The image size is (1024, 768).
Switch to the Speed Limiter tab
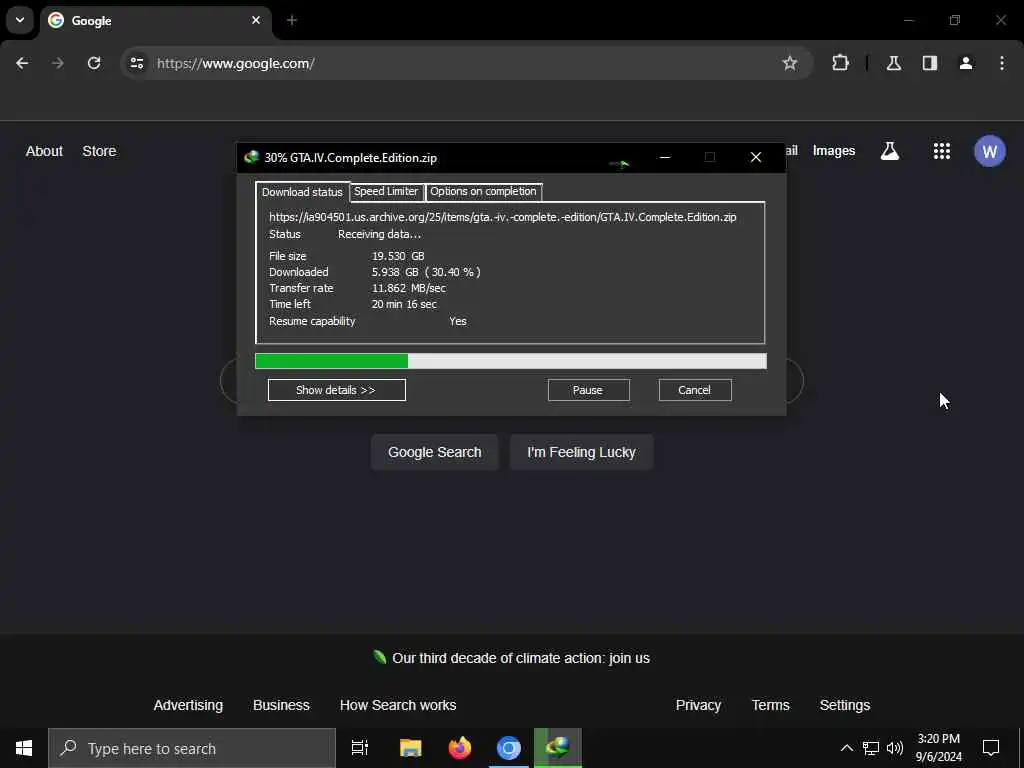click(386, 191)
